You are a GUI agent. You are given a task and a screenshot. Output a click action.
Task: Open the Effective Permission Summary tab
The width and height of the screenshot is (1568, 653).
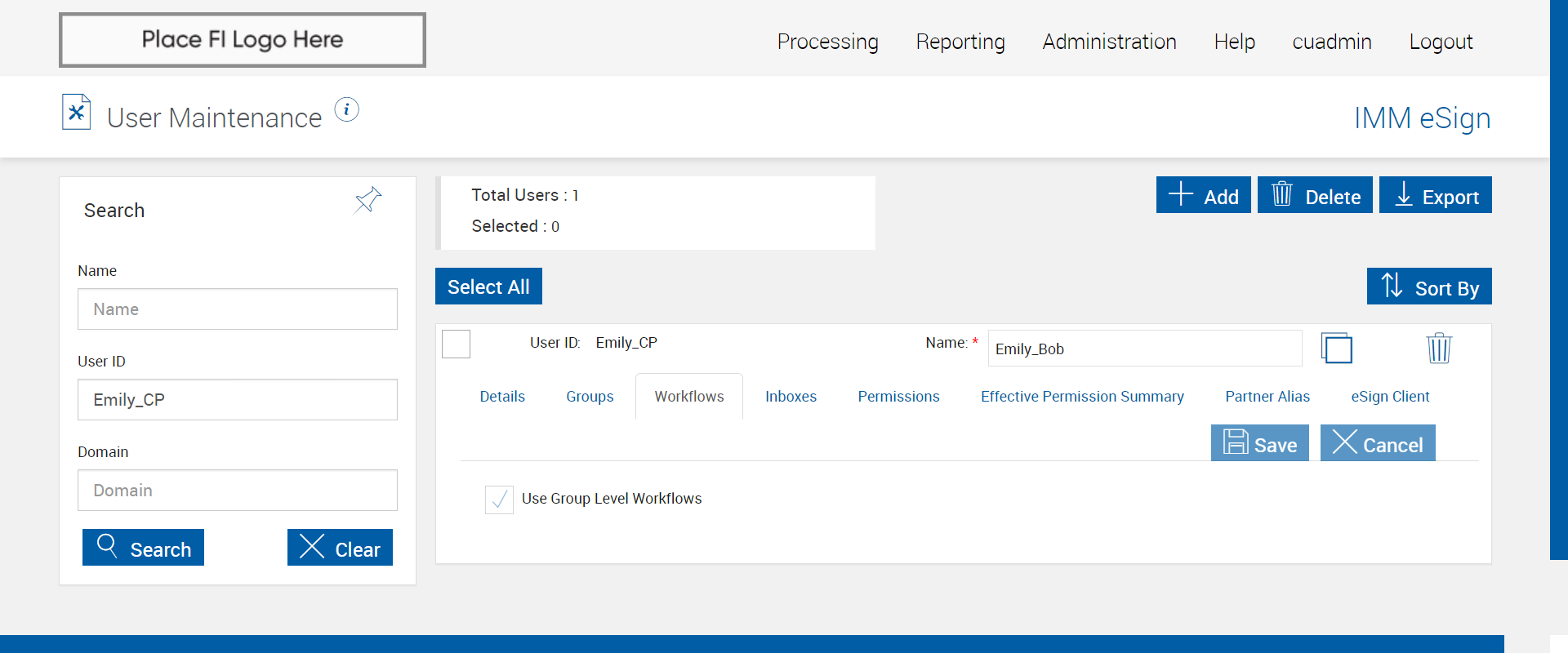click(1082, 397)
